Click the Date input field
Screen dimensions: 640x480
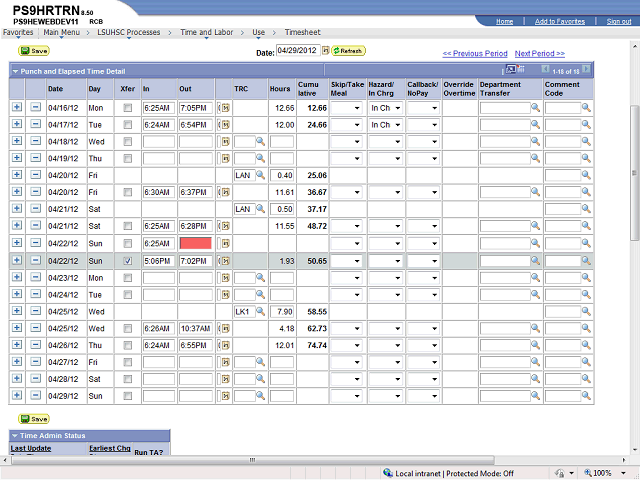(298, 50)
